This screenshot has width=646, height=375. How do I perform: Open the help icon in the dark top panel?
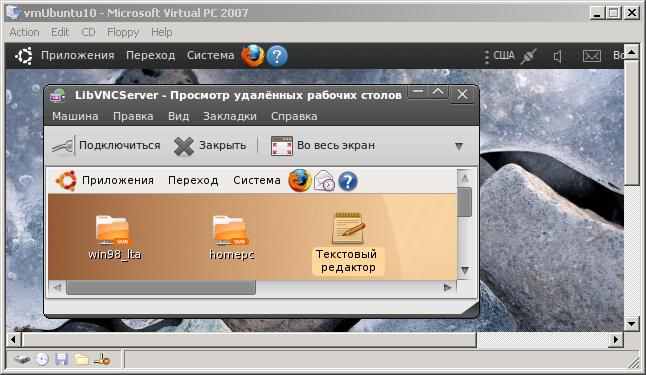click(x=277, y=56)
